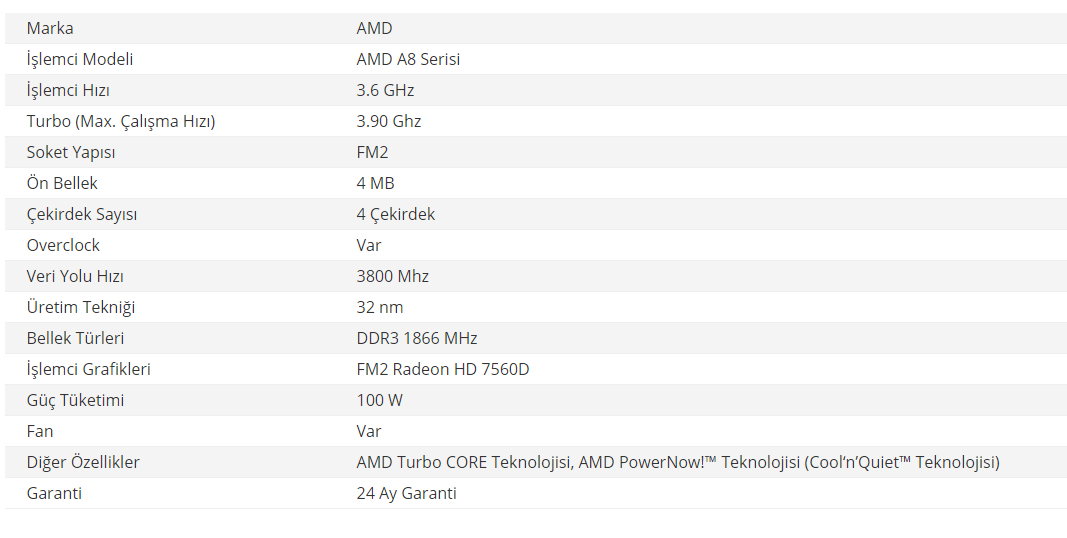Click the İşlemci Hızı label
The width and height of the screenshot is (1067, 538).
point(68,90)
